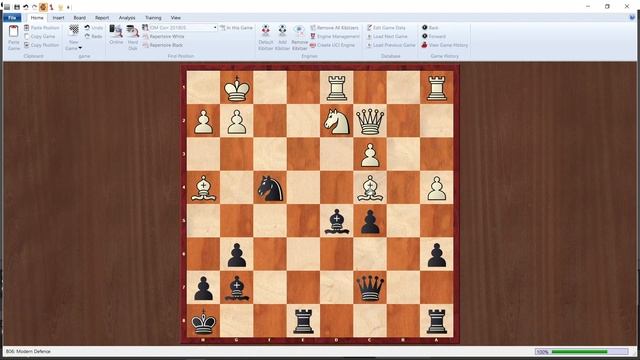This screenshot has height=360, width=640.
Task: Click B06: Modern Defence opening text
Action: tap(28, 351)
